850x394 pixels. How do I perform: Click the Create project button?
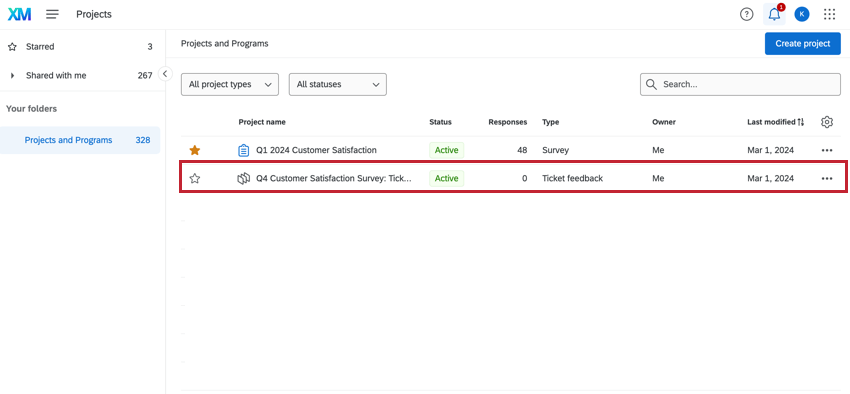(x=803, y=43)
